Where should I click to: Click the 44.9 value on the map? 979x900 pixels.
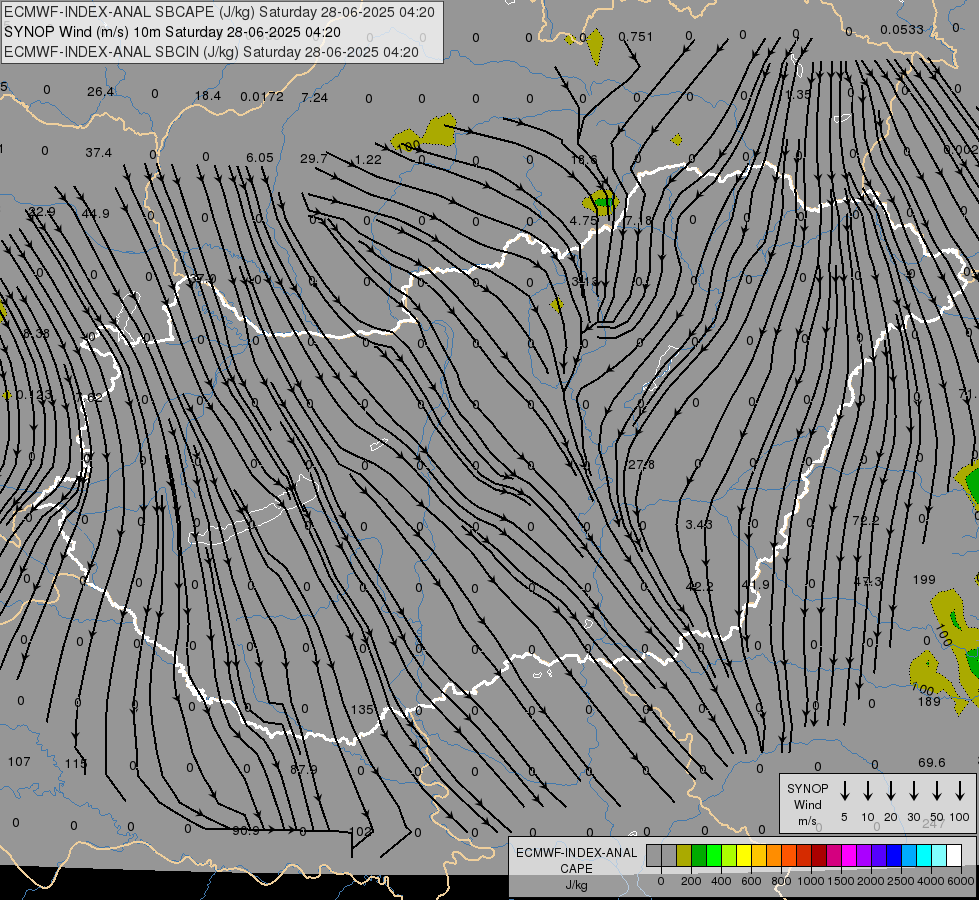(x=96, y=214)
